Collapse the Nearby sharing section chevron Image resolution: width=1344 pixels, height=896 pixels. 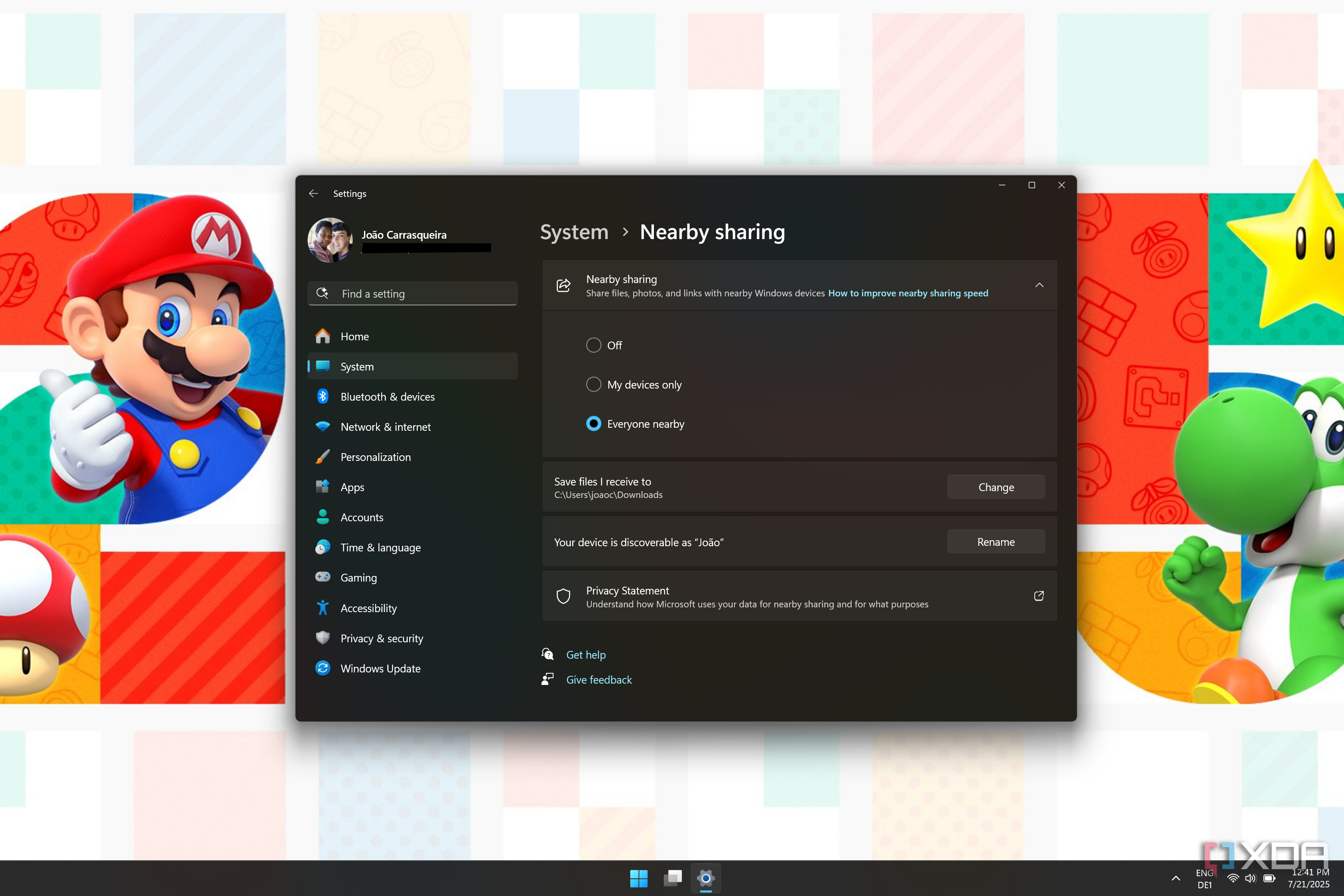click(1039, 285)
